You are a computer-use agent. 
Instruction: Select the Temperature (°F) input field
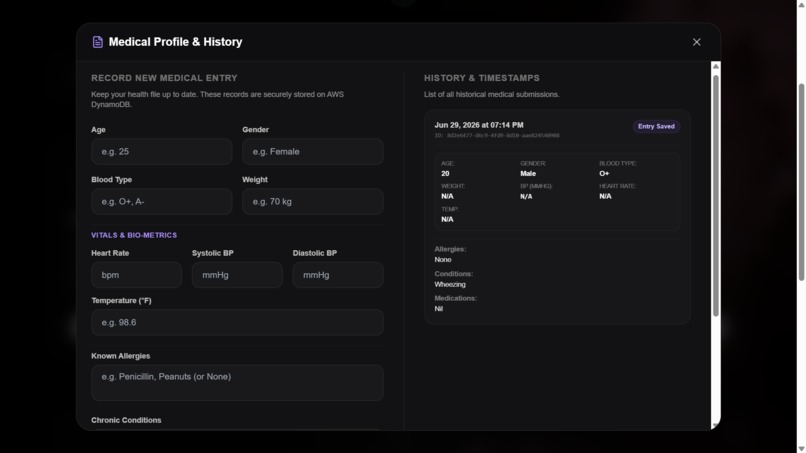237,322
